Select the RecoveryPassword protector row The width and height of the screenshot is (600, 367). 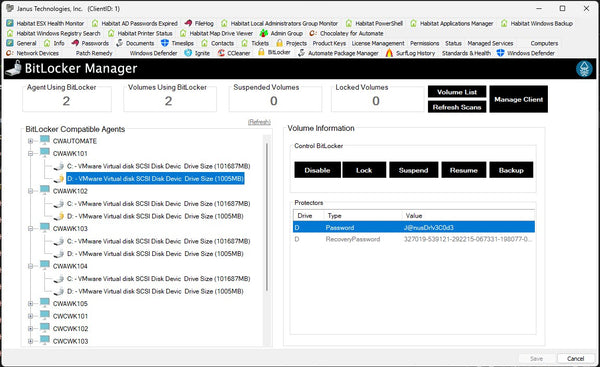tap(414, 239)
